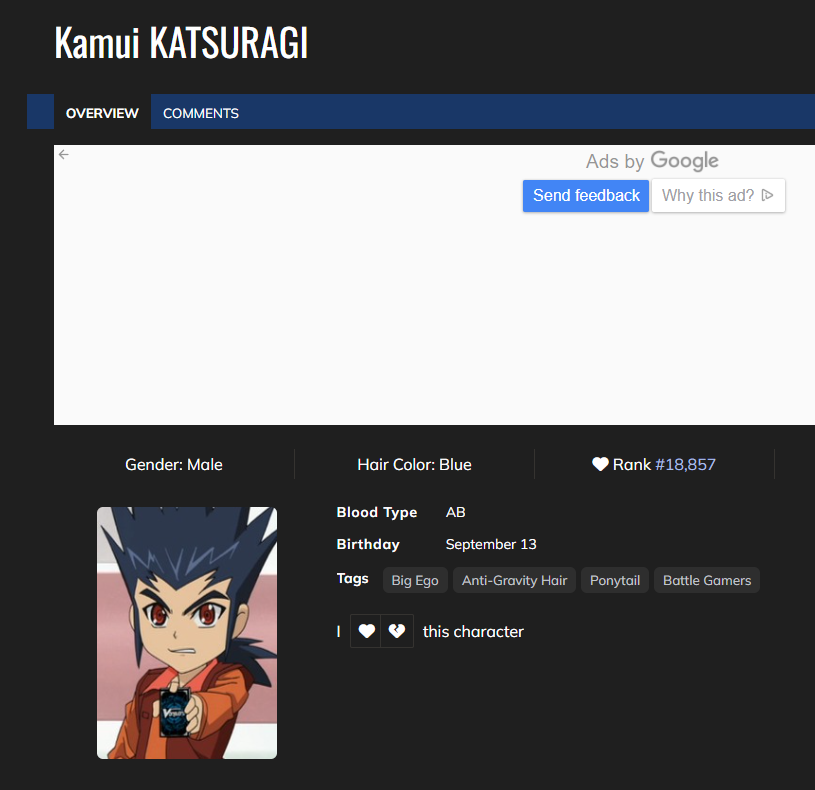Click the Ponytail tag
815x790 pixels.
click(x=614, y=580)
